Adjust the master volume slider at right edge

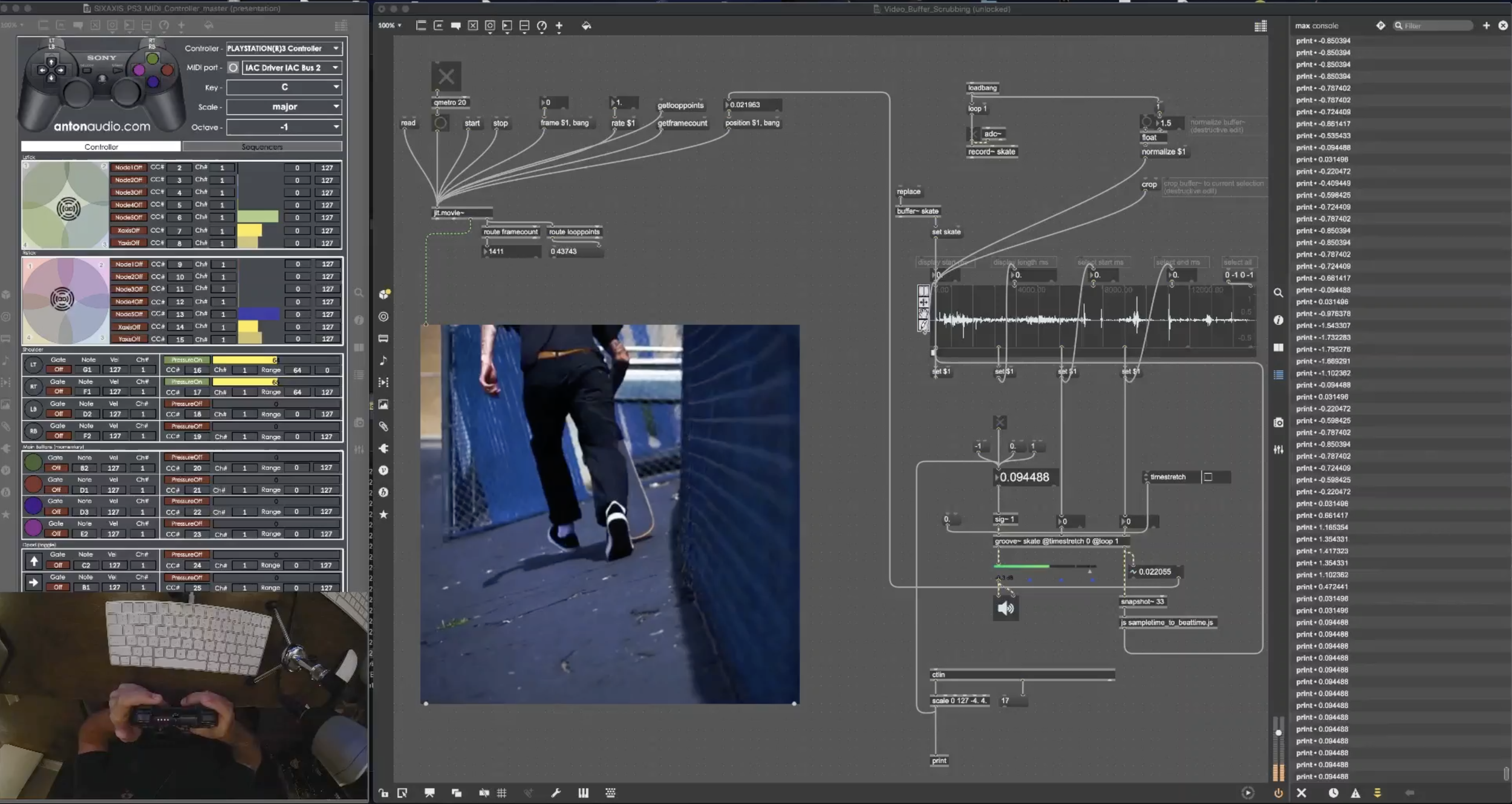click(x=1278, y=750)
